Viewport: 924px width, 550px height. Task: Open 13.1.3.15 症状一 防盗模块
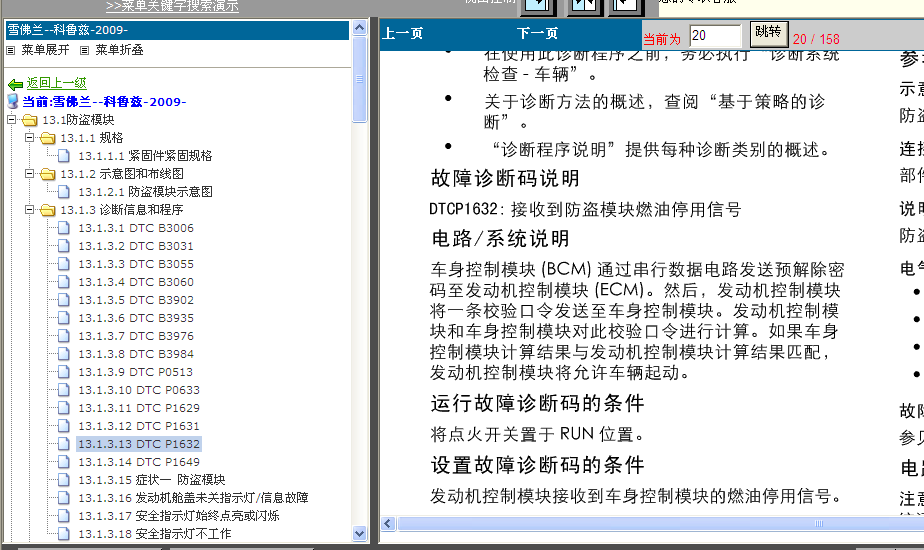pyautogui.click(x=152, y=480)
